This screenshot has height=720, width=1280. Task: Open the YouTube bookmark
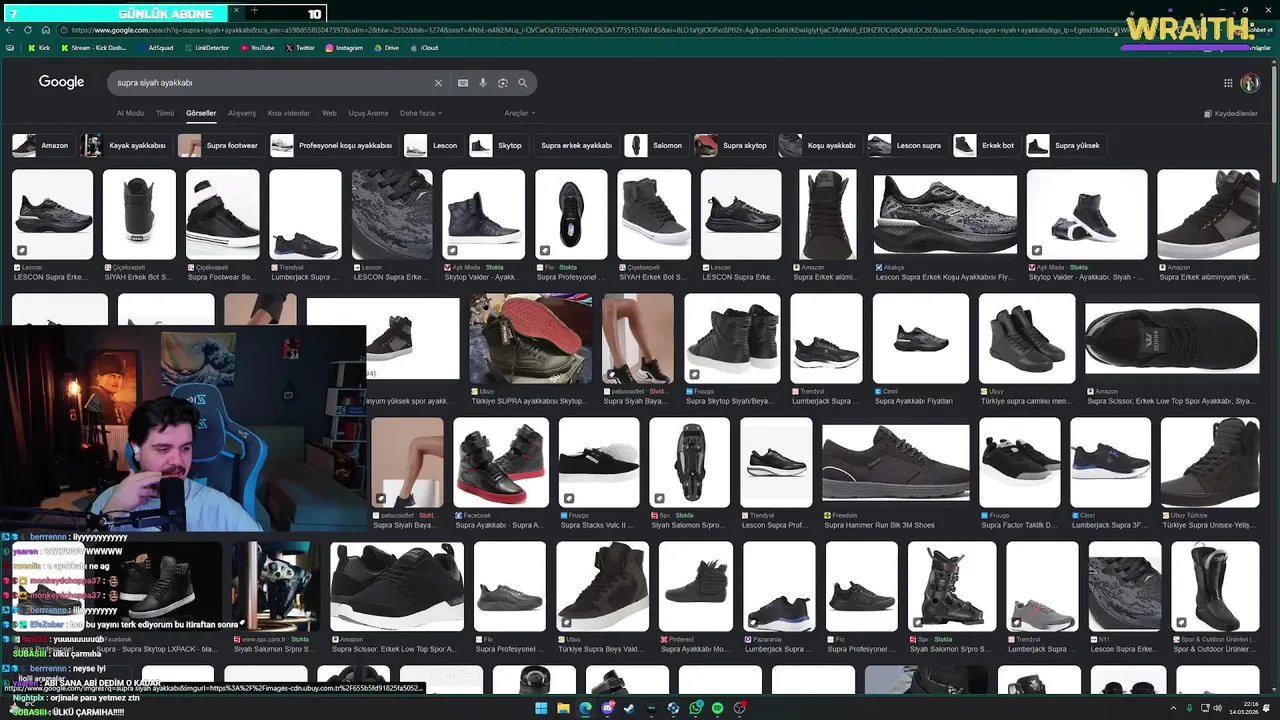click(257, 48)
